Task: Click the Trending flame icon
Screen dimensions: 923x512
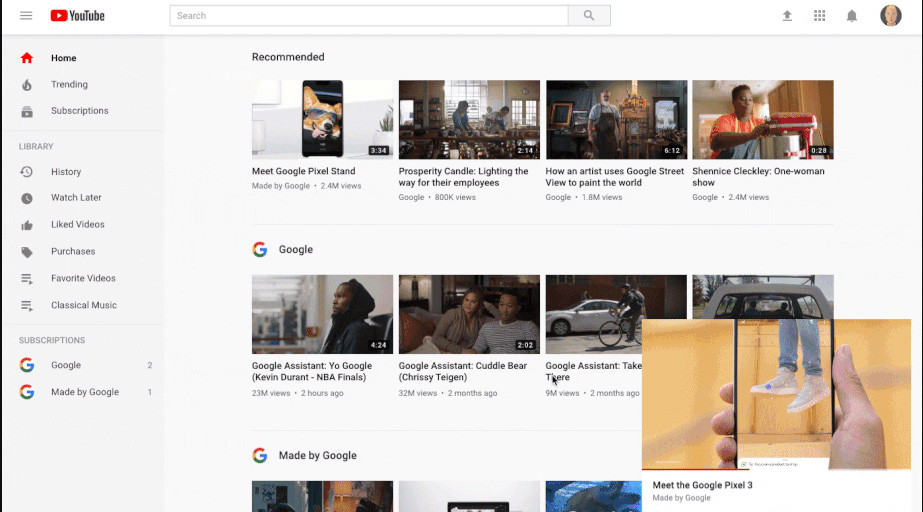Action: click(26, 85)
